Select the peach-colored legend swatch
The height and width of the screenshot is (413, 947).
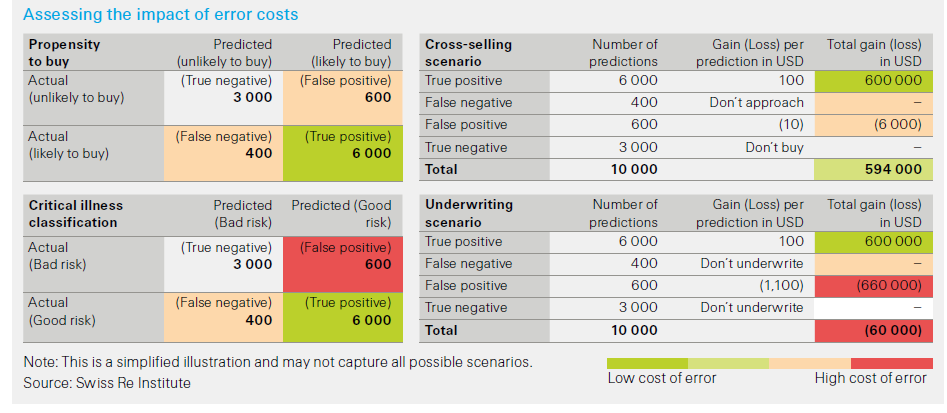click(810, 363)
